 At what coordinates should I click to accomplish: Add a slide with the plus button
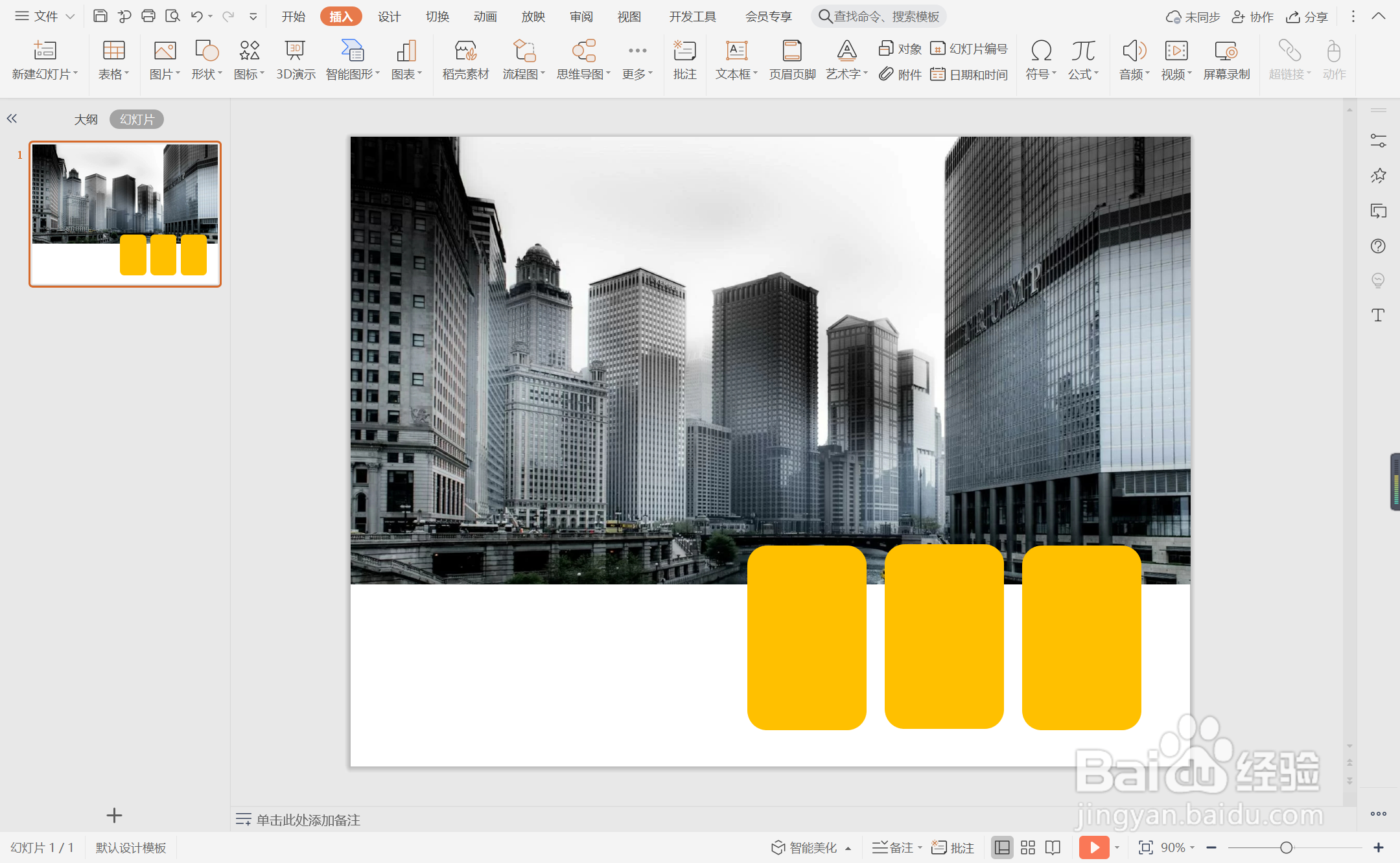(114, 815)
